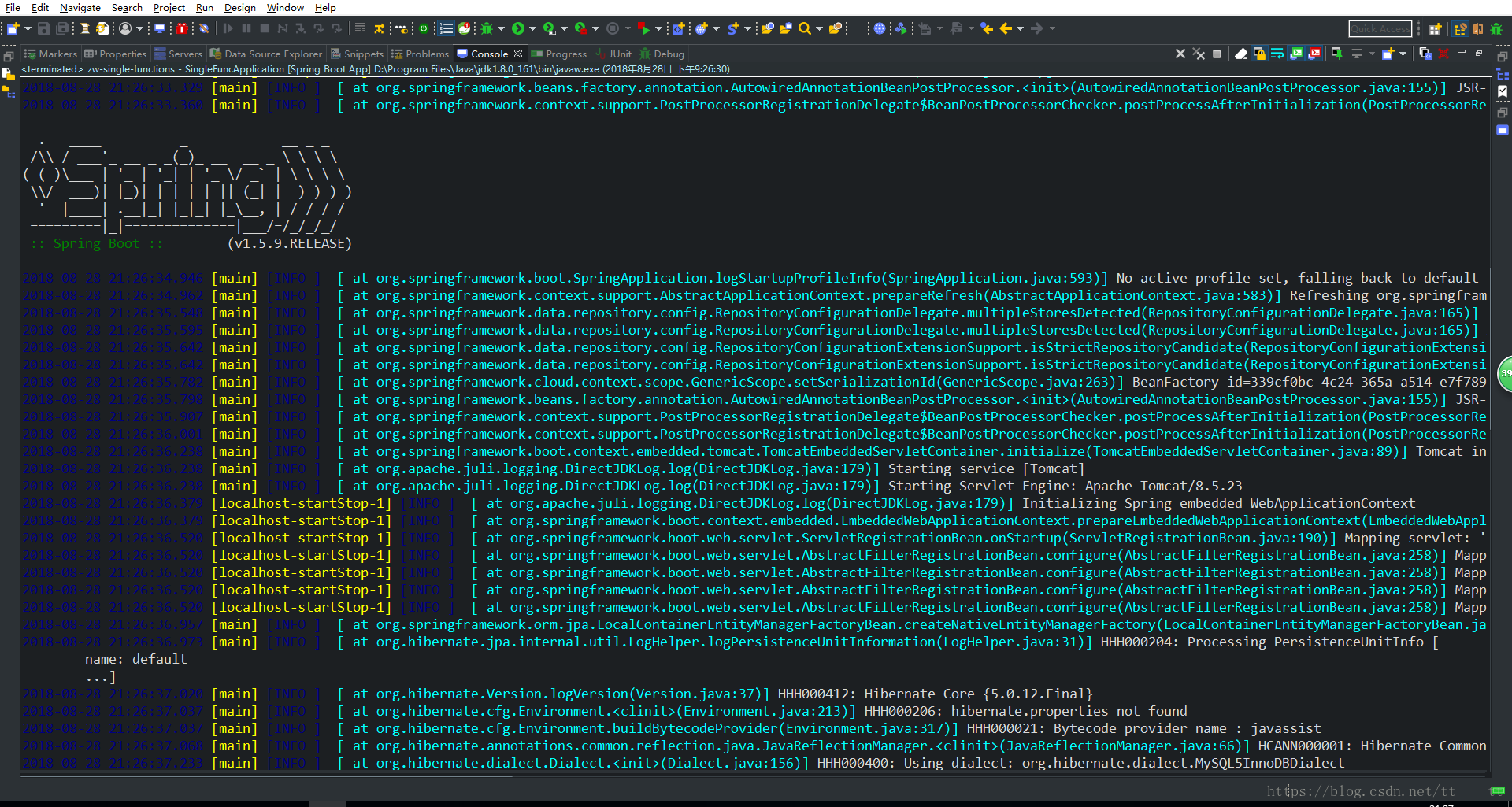The image size is (1512, 807).
Task: Click the Run Last Tool external tools icon
Action: click(x=580, y=29)
